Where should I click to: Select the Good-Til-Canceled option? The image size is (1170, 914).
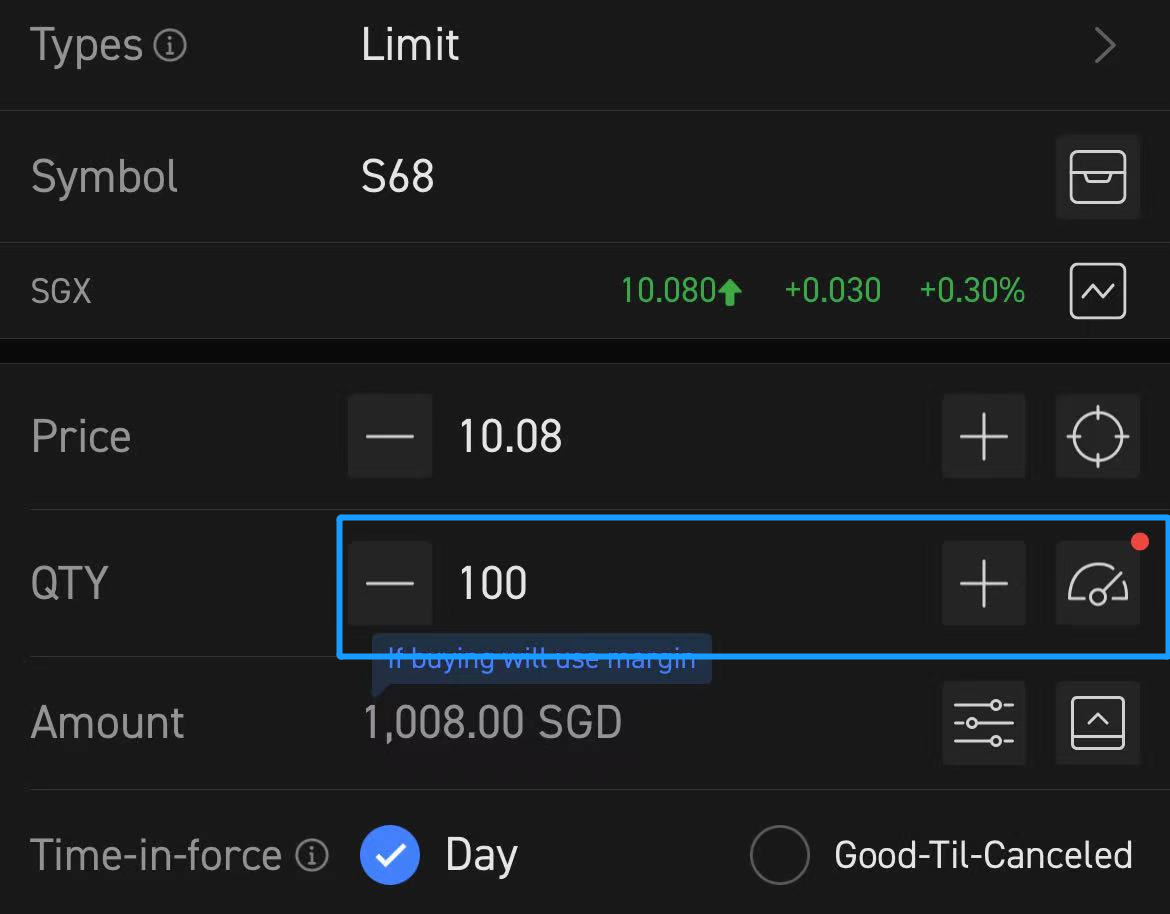[x=779, y=855]
